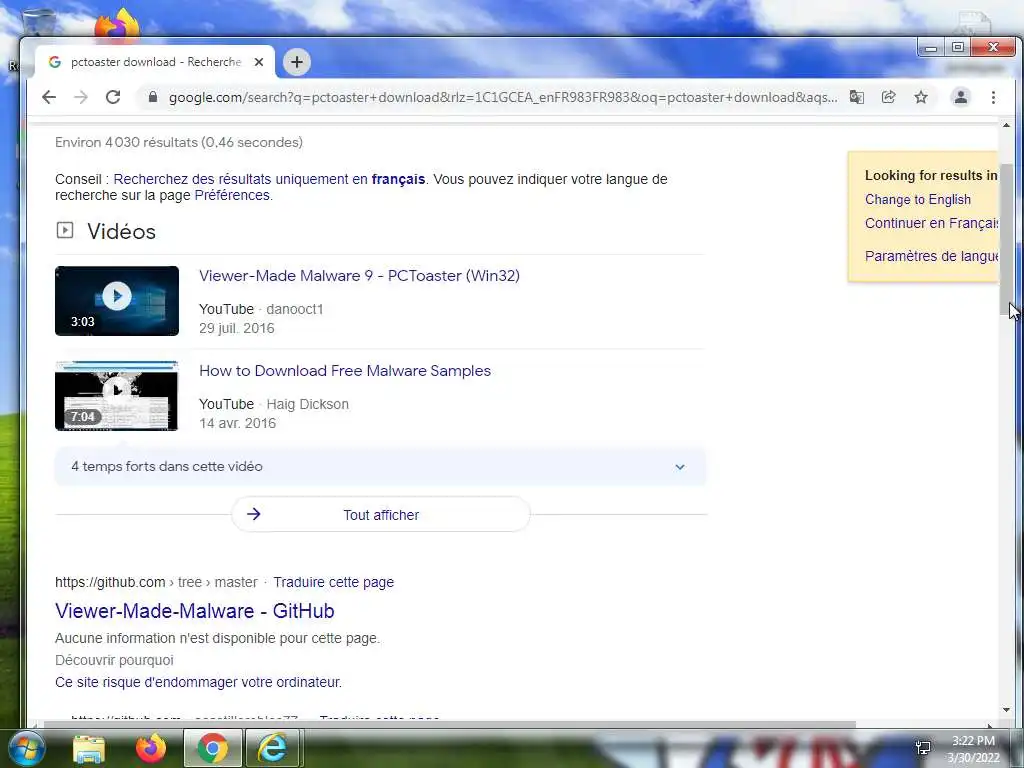Screen dimensions: 1024x768
Task: Open Viewer-Made Malware 9 - PCToaster video link
Action: 359,276
